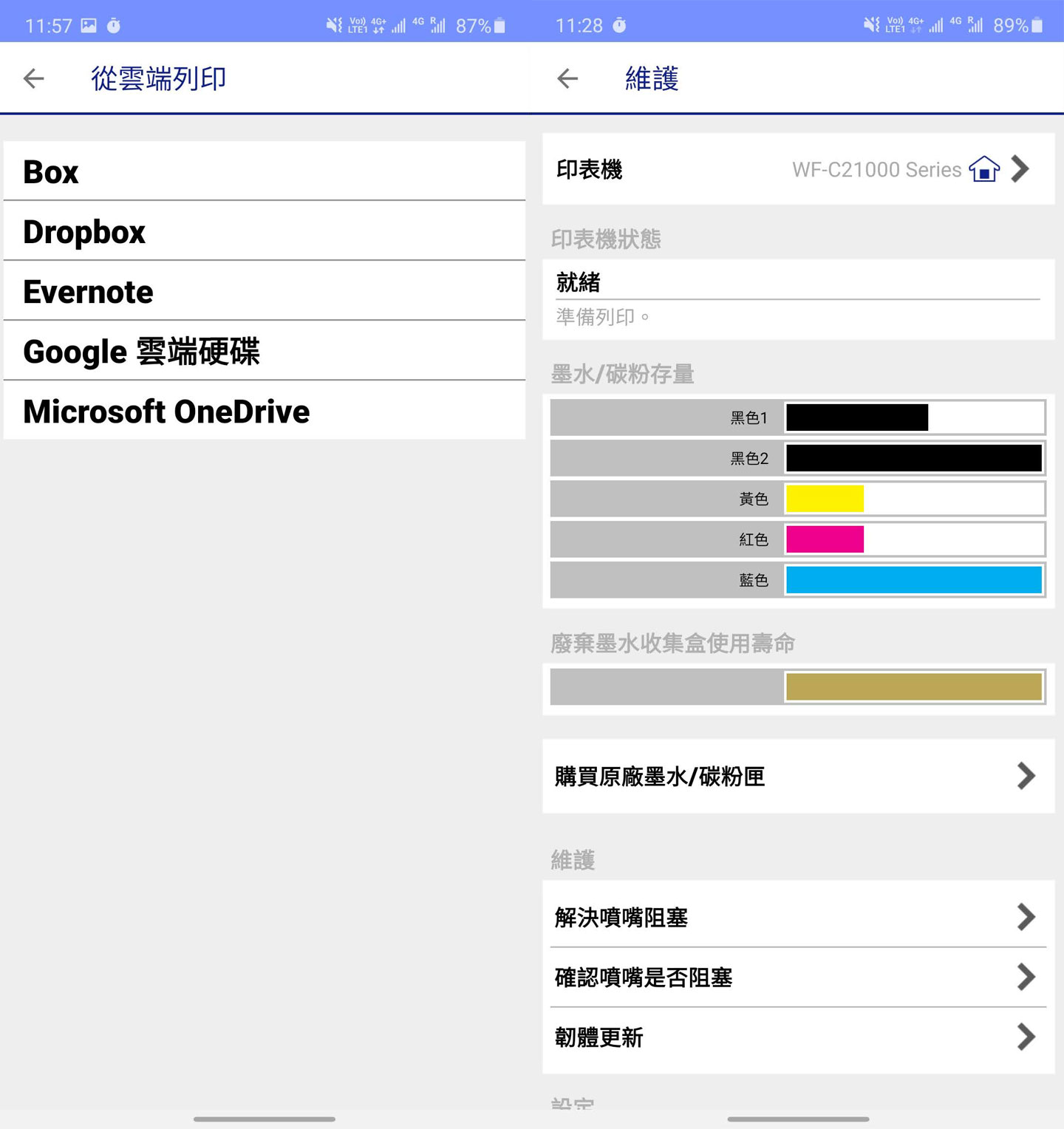The height and width of the screenshot is (1129, 1064).
Task: Click the back arrow on 從雲端列印 screen
Action: click(x=33, y=78)
